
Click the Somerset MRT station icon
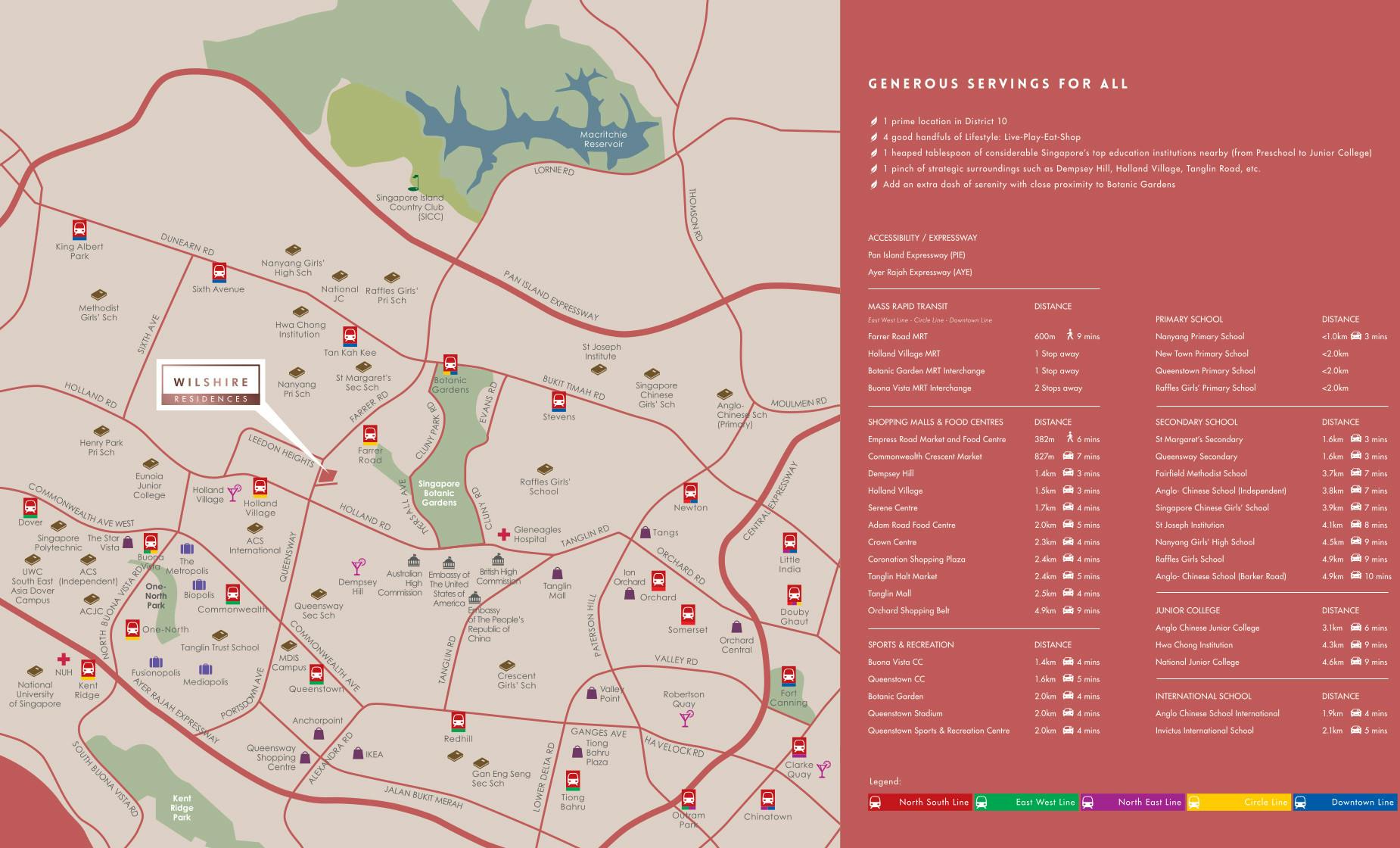click(687, 614)
